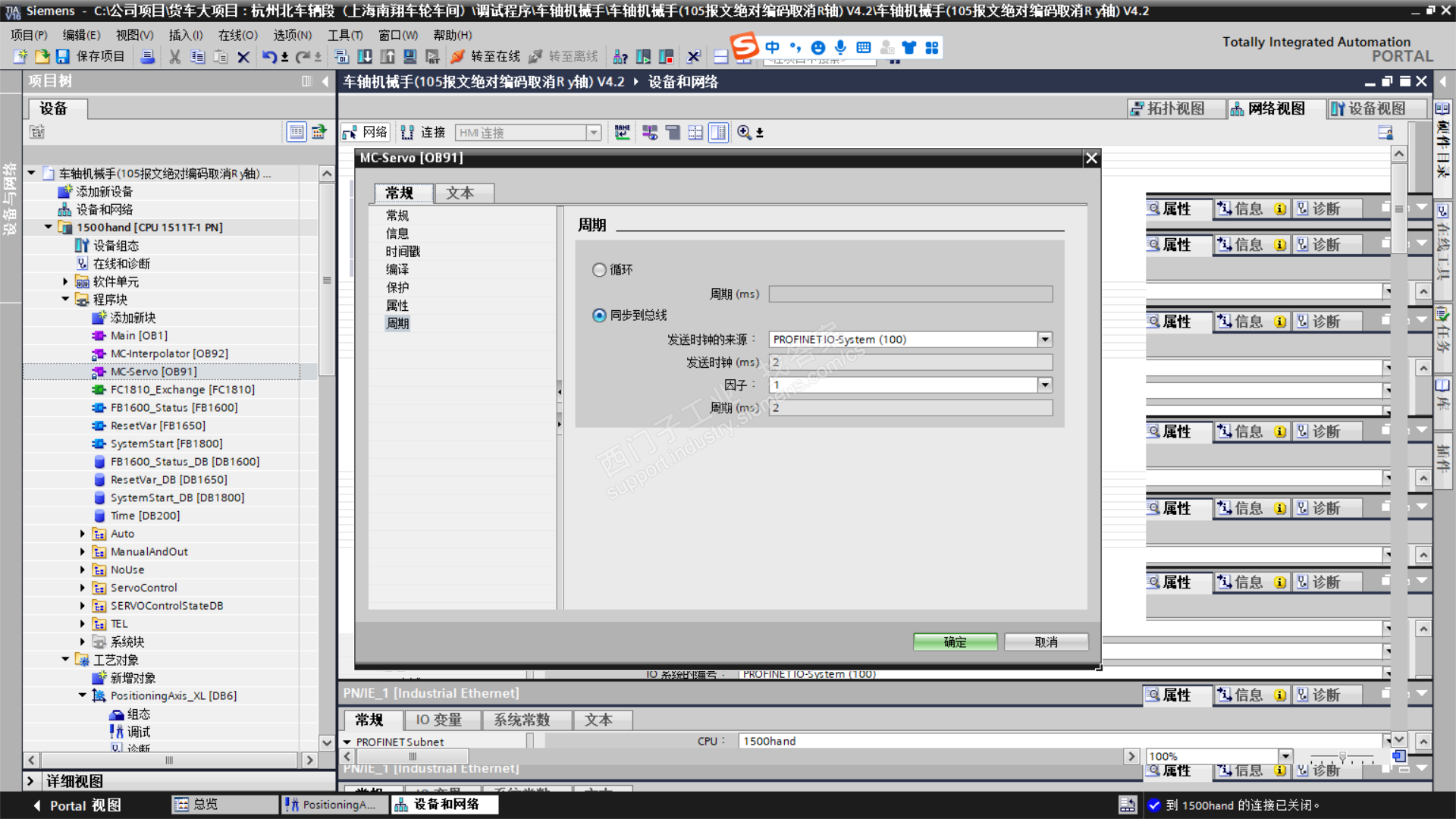Click Download to device icon
This screenshot has width=1456, height=819.
click(x=365, y=57)
